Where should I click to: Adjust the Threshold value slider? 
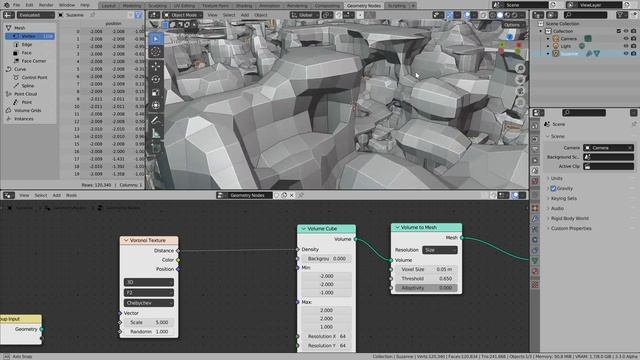click(x=426, y=279)
